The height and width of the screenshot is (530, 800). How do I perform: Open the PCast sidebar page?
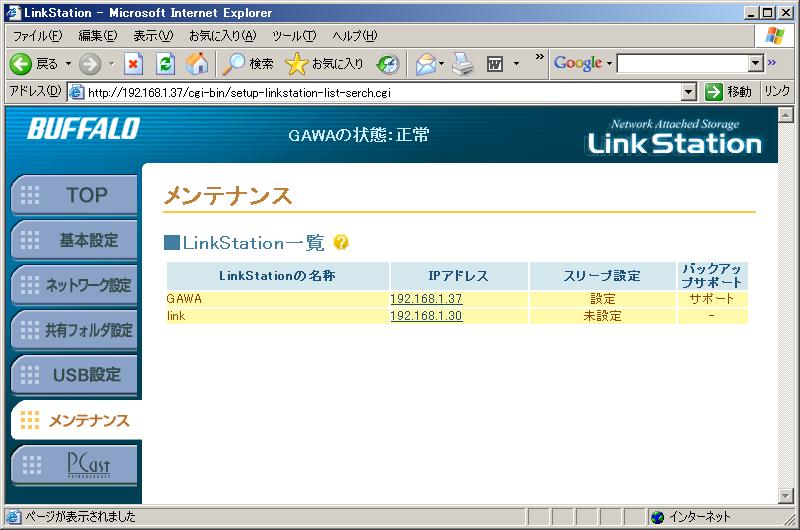tap(74, 465)
